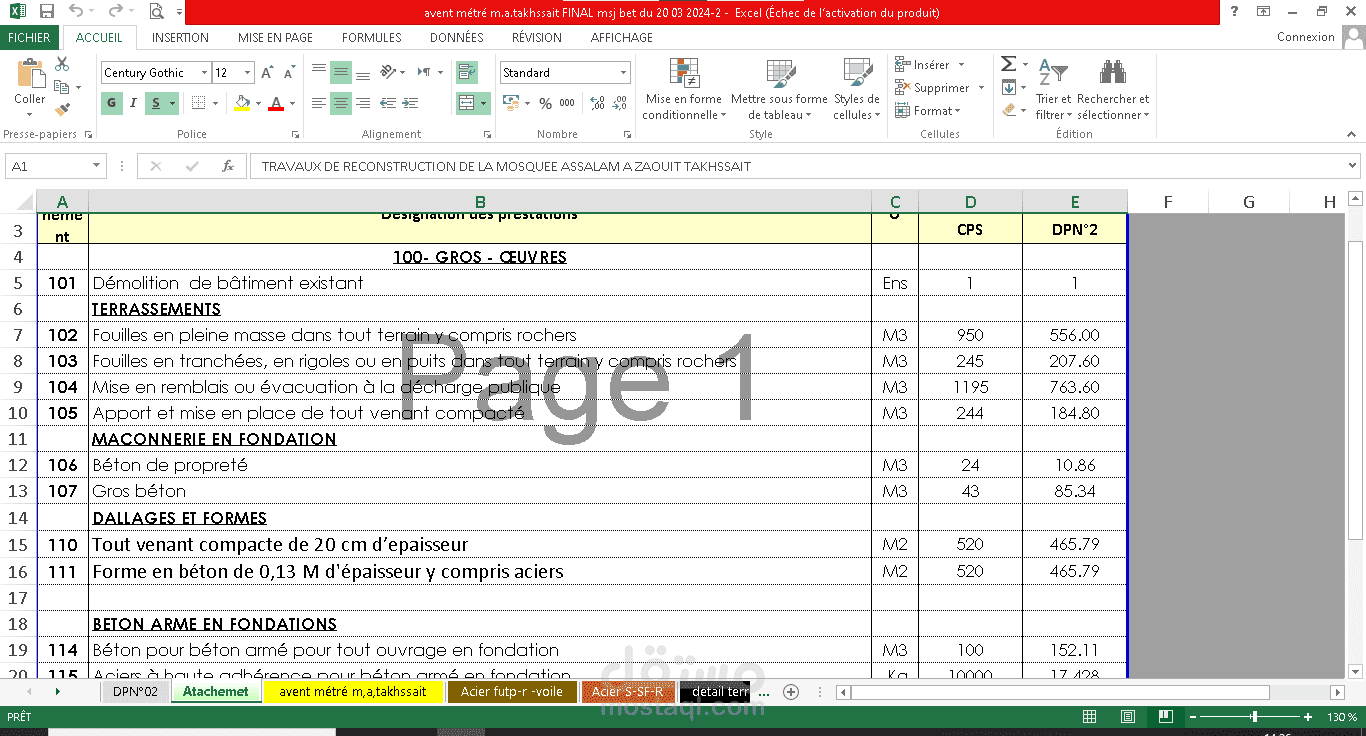Image resolution: width=1366 pixels, height=736 pixels.
Task: Toggle middle vertical alignment
Action: coord(341,72)
